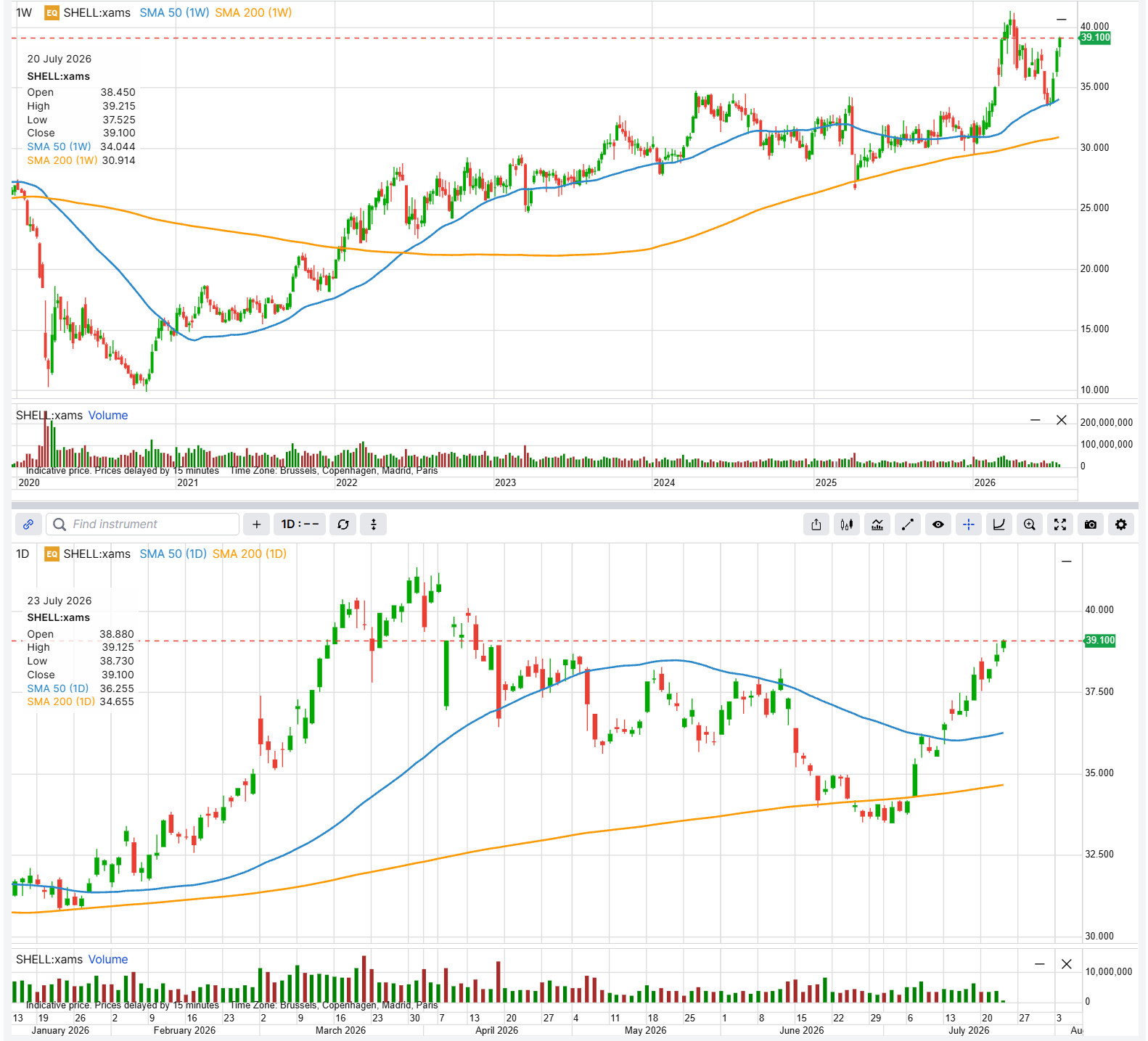Click daily High value 39.125
This screenshot has height=1041, width=1148.
[x=118, y=647]
